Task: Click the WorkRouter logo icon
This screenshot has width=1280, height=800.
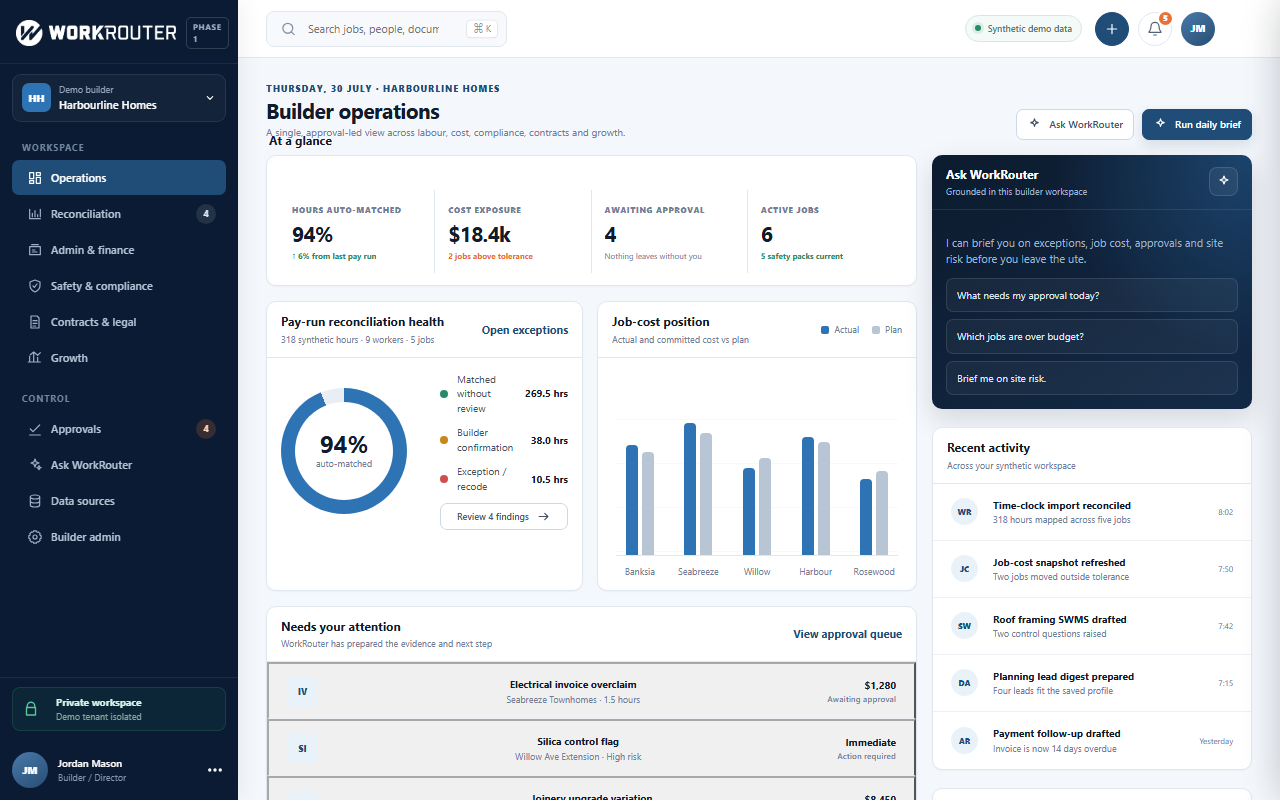Action: pos(30,33)
